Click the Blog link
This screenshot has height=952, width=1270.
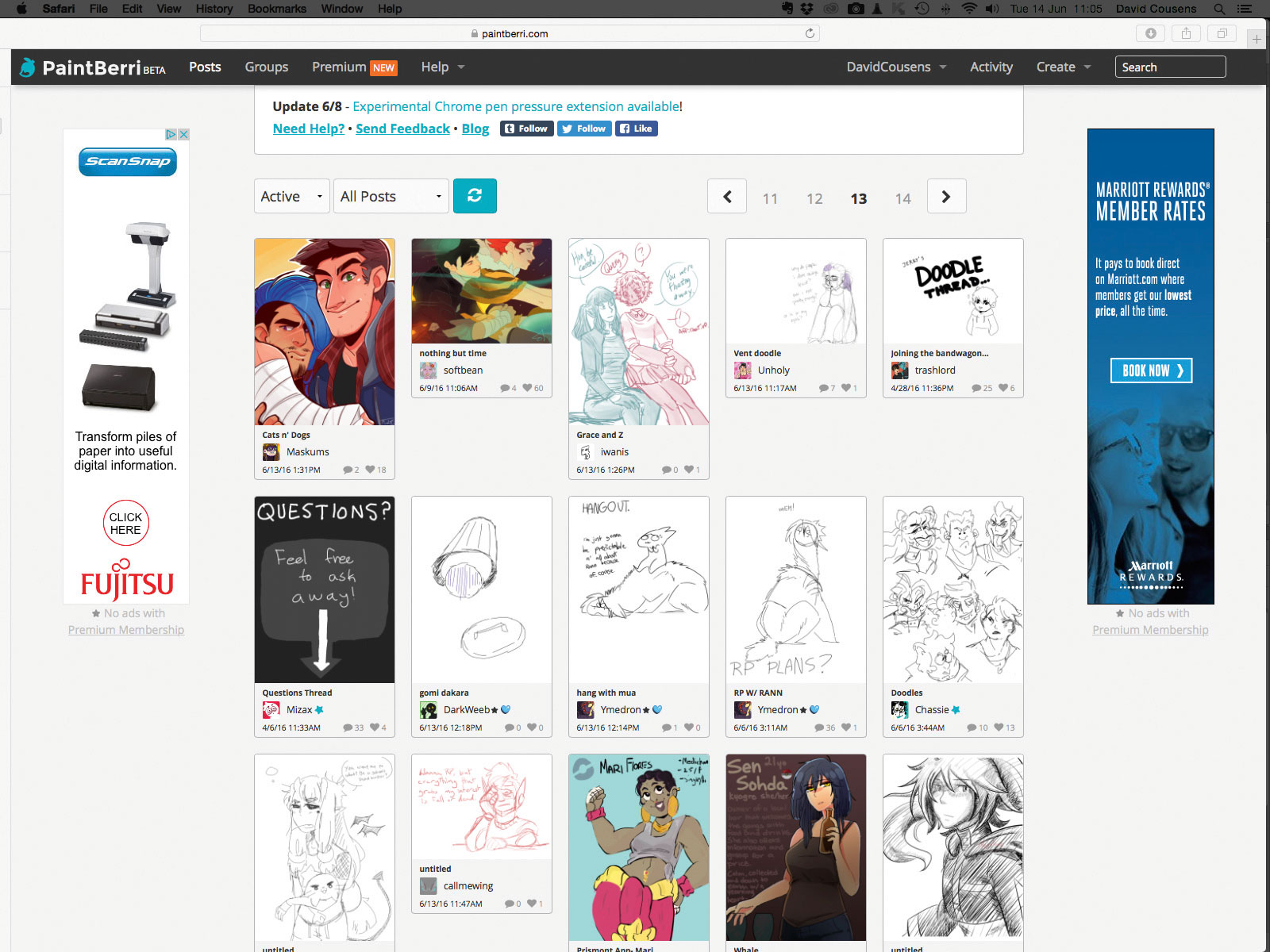click(475, 129)
